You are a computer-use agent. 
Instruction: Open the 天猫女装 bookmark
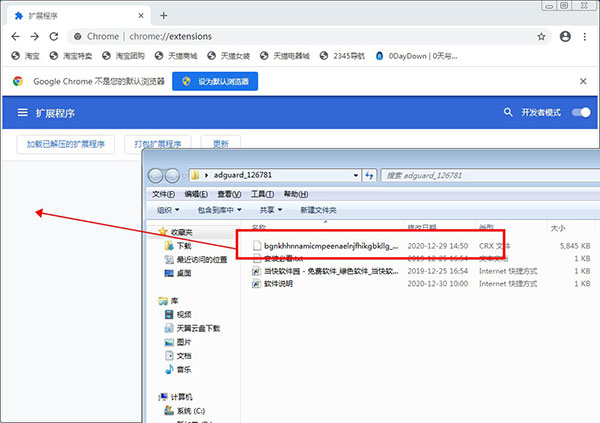[x=229, y=56]
